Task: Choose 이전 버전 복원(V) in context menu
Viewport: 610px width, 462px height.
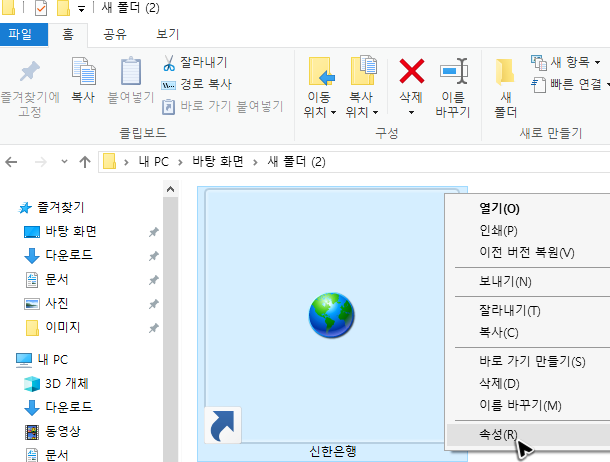Action: tap(527, 253)
